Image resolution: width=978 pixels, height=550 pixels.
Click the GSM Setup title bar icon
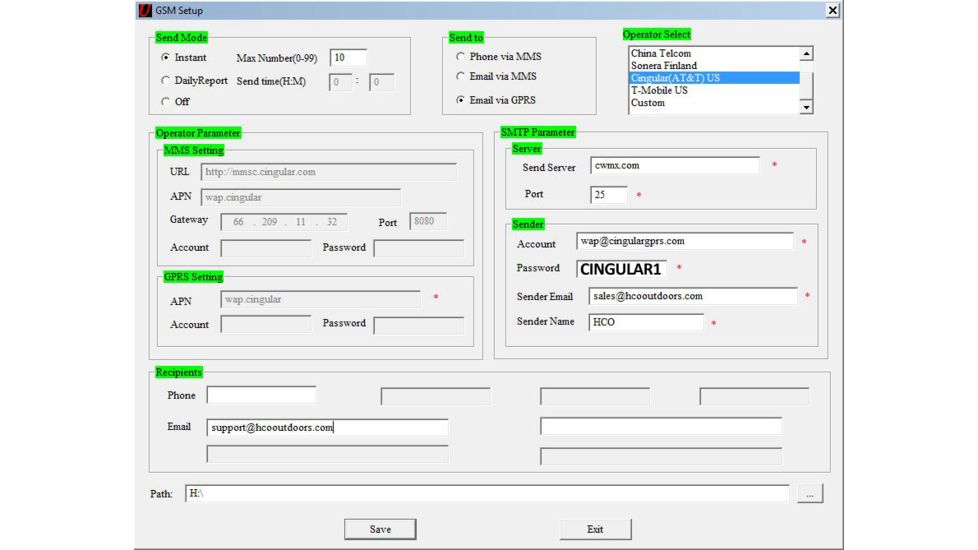tap(145, 10)
